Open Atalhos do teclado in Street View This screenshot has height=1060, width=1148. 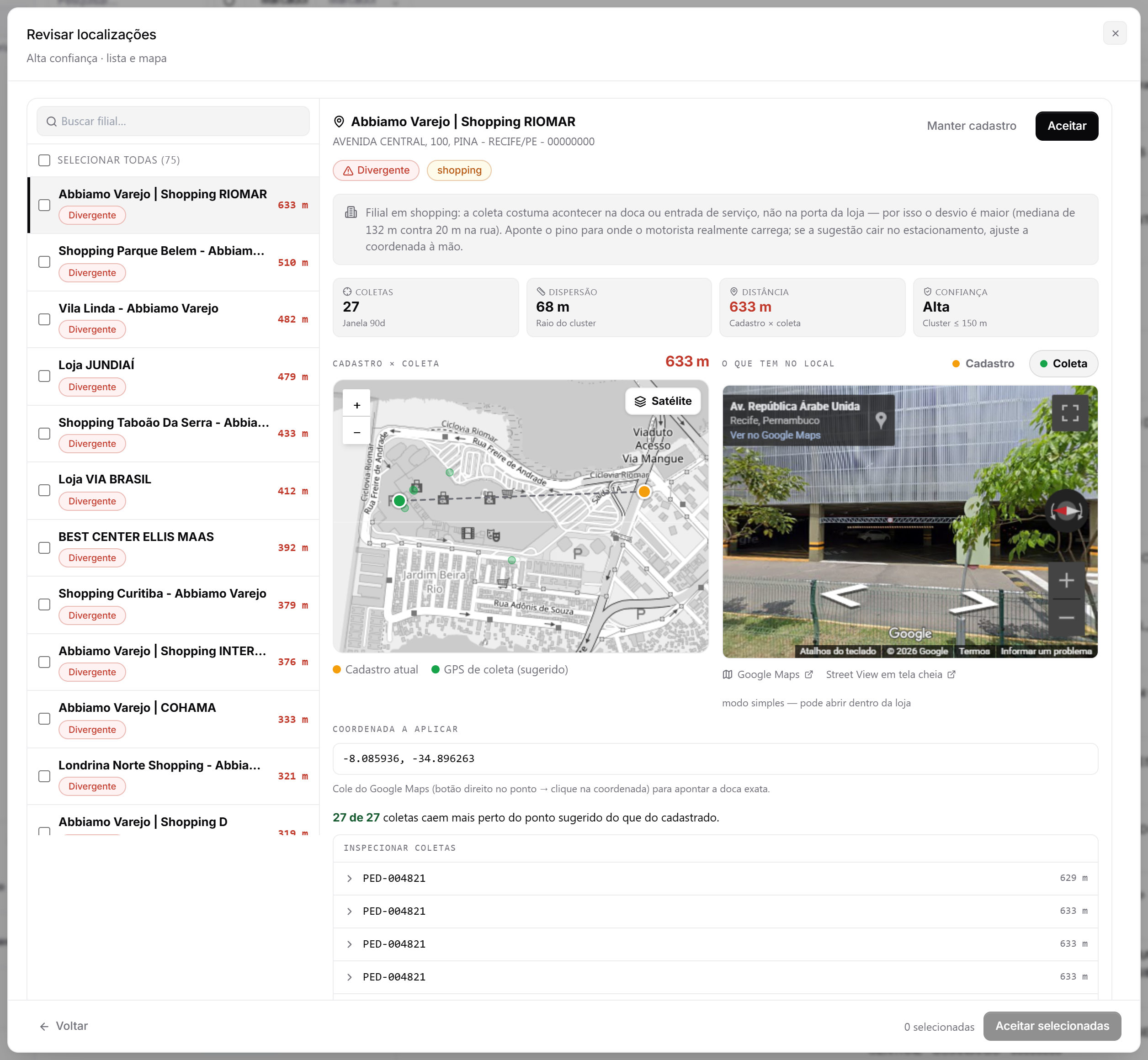click(x=838, y=651)
